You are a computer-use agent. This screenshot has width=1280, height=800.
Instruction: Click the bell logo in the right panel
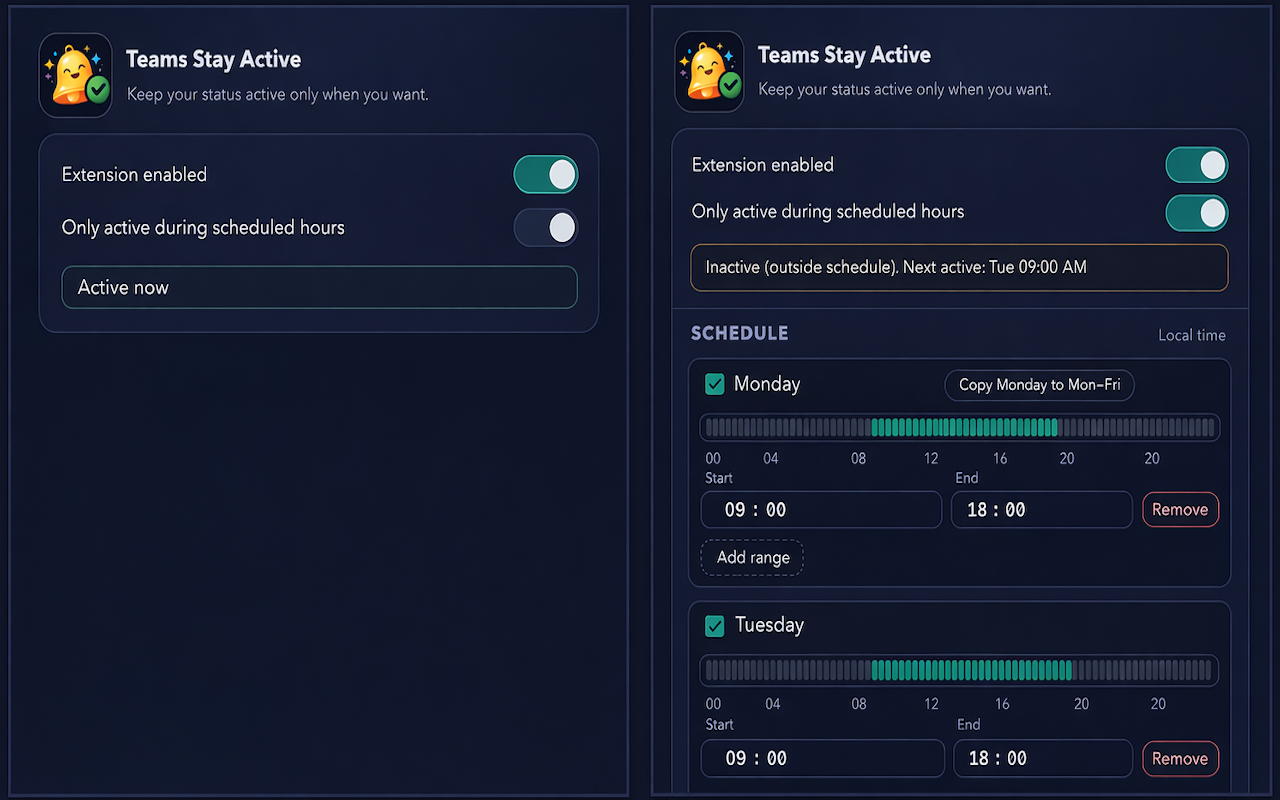709,71
